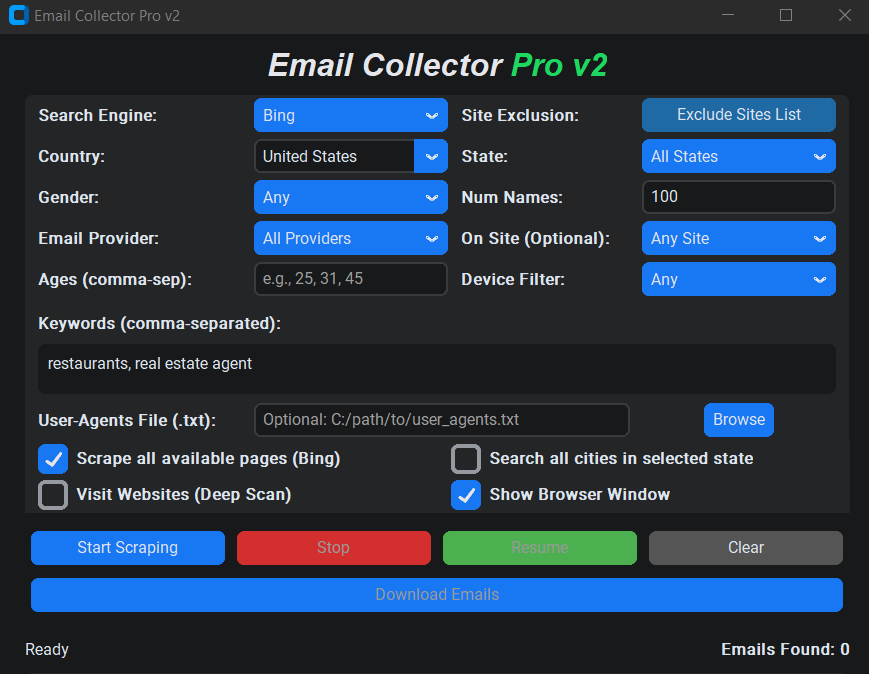The height and width of the screenshot is (674, 869).
Task: Expand the On Site dropdown showing Any Site
Action: click(x=738, y=238)
